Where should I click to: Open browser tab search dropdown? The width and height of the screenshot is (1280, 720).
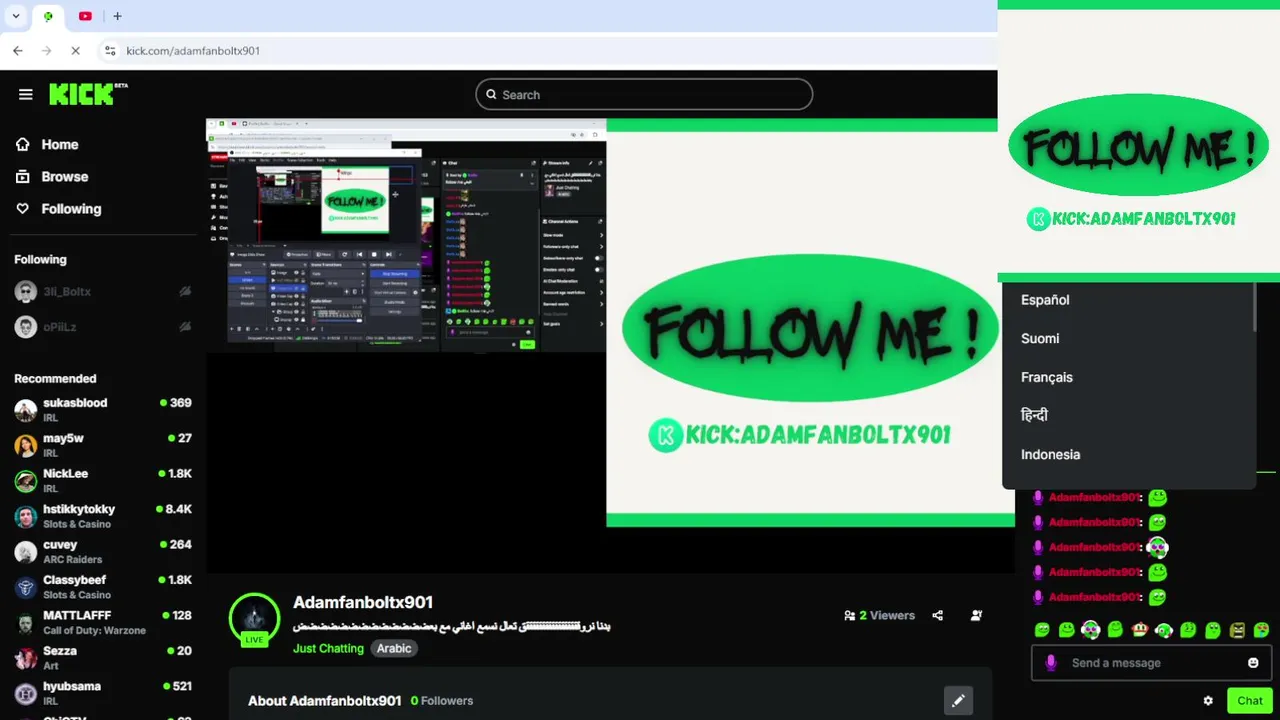[15, 16]
